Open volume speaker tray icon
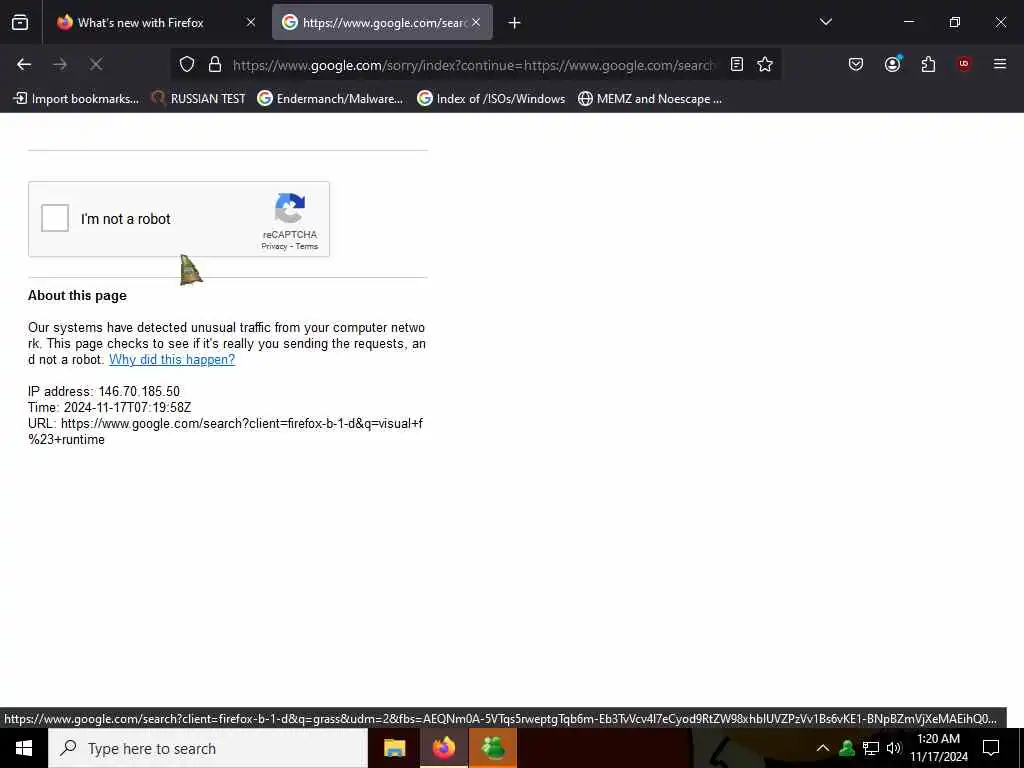Screen dimensions: 1024x768 click(x=894, y=748)
